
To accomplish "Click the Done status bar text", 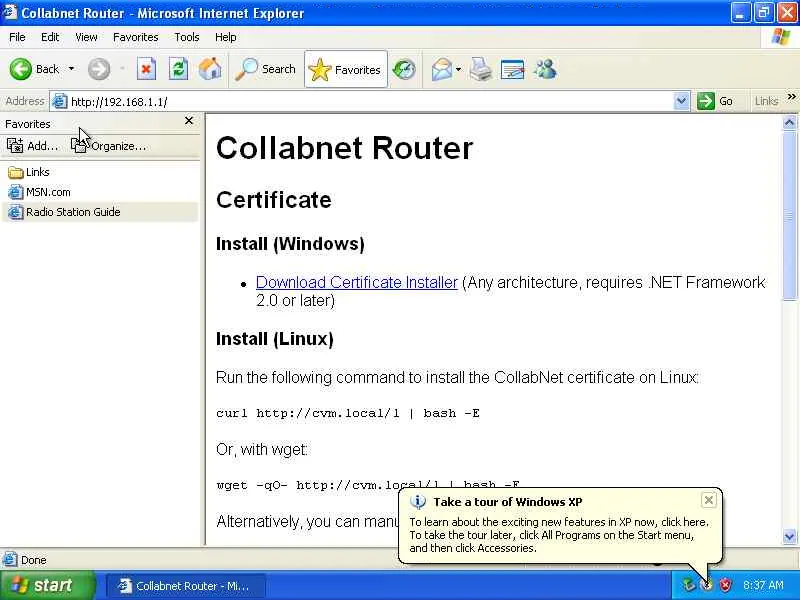I will tap(34, 560).
